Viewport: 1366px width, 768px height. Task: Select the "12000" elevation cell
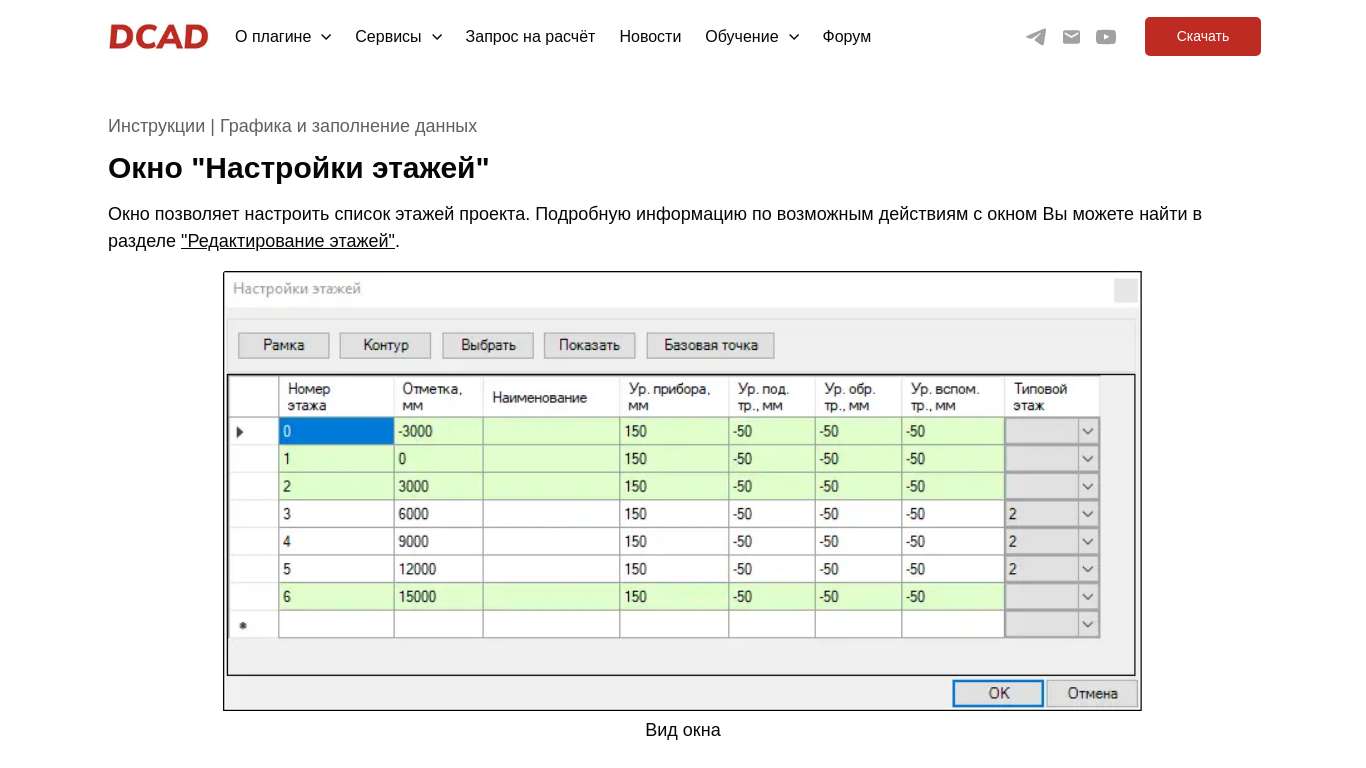(x=438, y=569)
